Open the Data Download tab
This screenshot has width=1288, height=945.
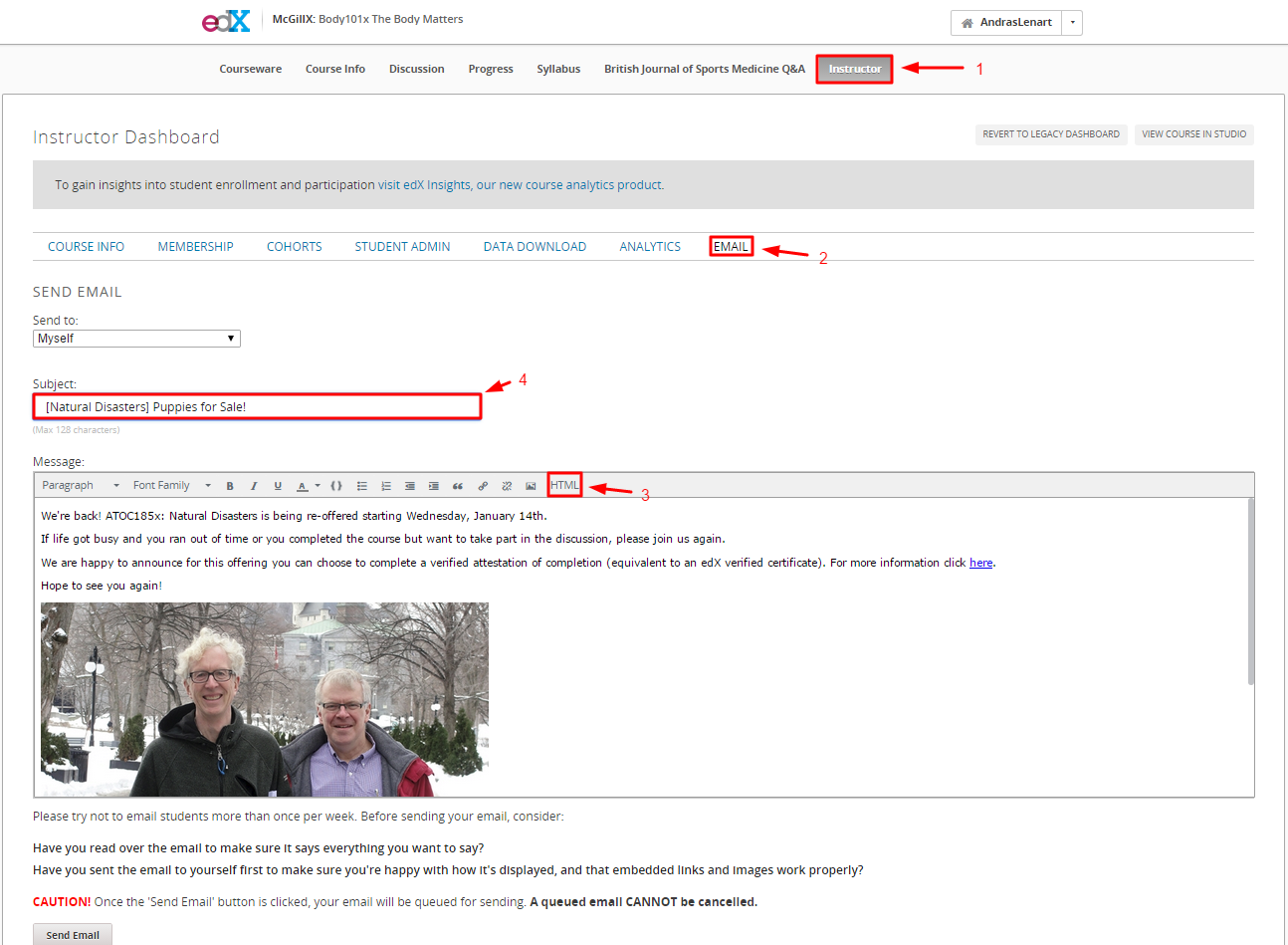coord(535,247)
